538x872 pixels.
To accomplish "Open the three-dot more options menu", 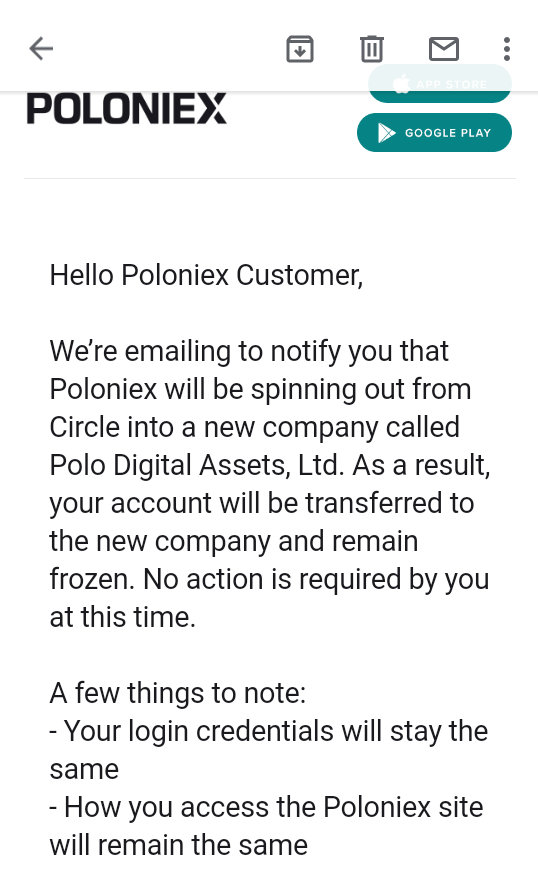I will [x=507, y=49].
